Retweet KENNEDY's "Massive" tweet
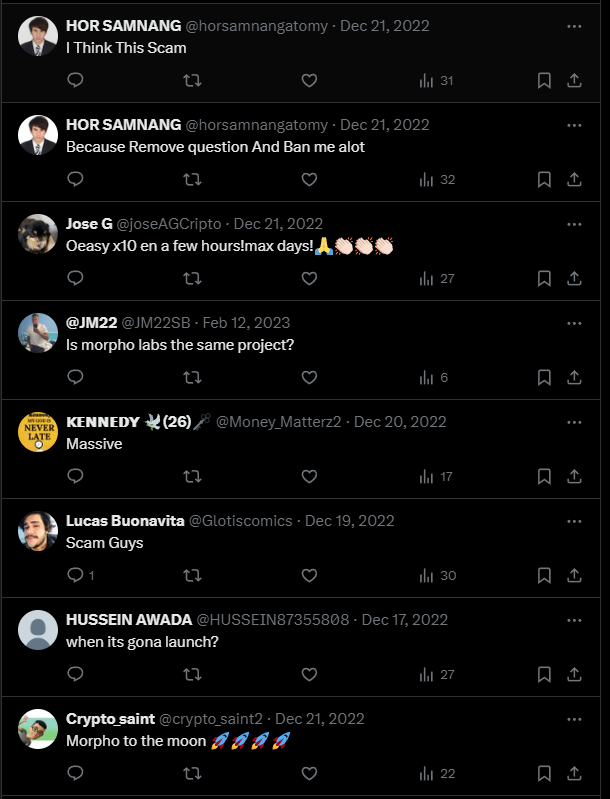Screen dimensions: 610x799 (x=193, y=476)
